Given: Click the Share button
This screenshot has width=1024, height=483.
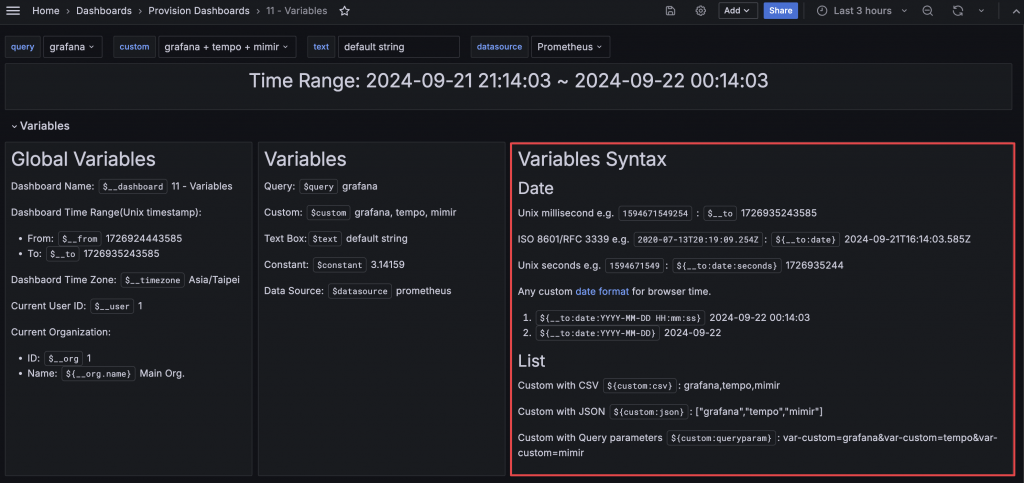Looking at the screenshot, I should pos(780,10).
